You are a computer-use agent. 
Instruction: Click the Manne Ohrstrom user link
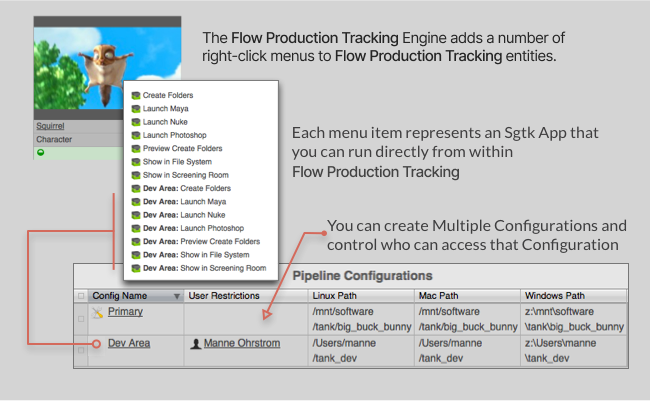pyautogui.click(x=241, y=344)
